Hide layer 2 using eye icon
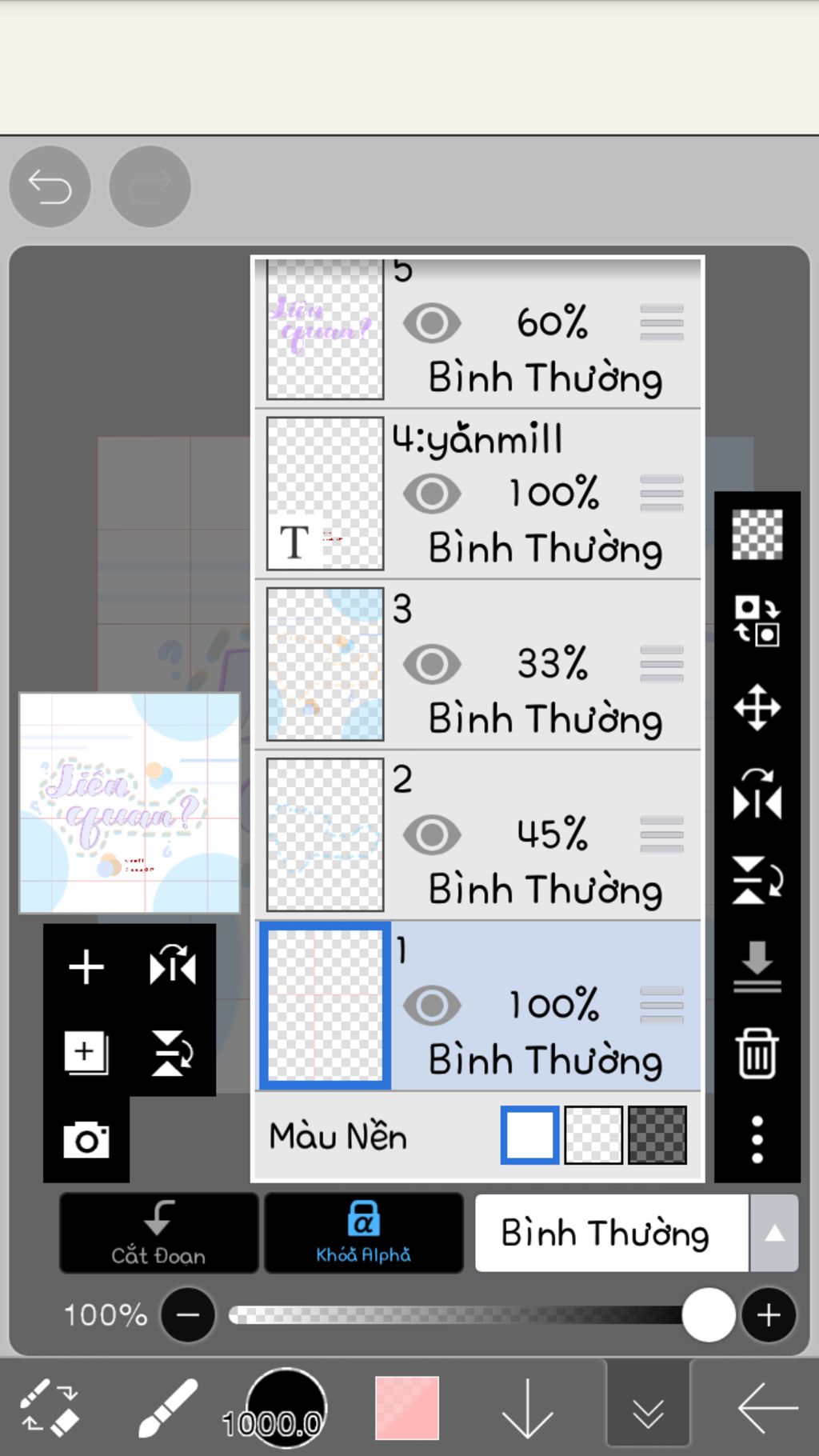This screenshot has height=1456, width=819. pos(432,835)
